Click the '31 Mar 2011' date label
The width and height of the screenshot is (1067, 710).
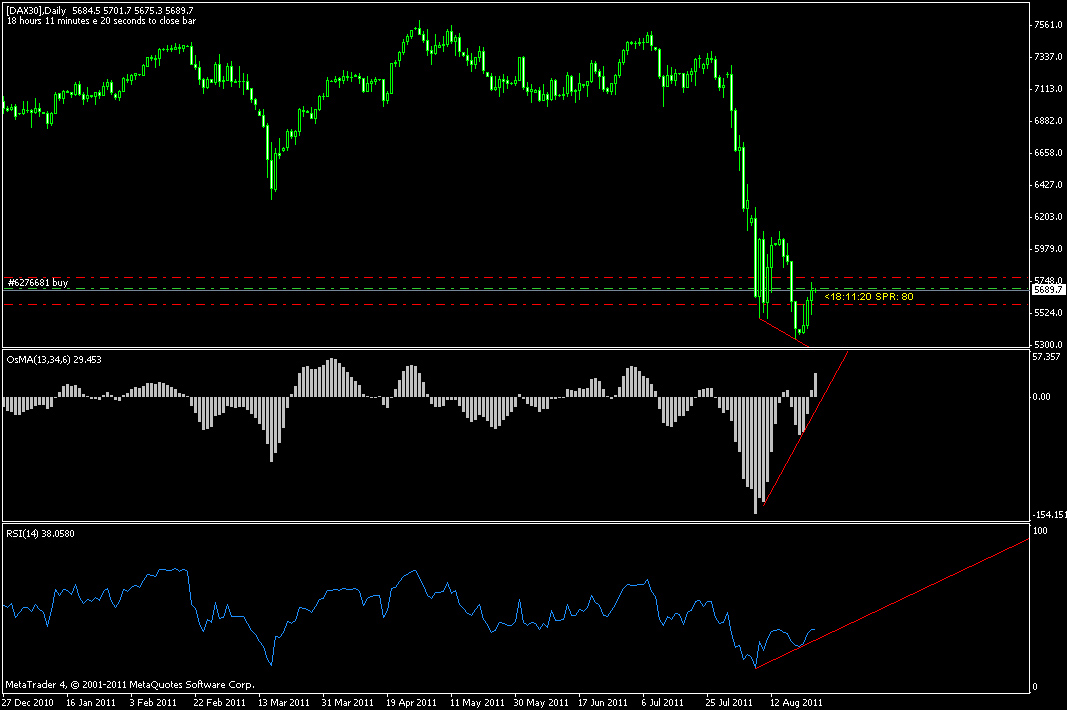pos(348,703)
